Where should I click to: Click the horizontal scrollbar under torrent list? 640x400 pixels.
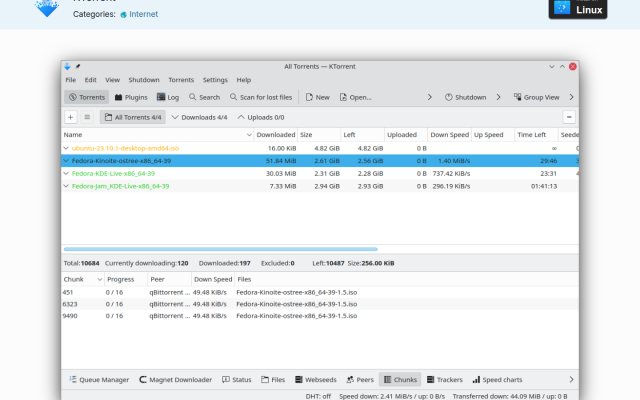(220, 249)
